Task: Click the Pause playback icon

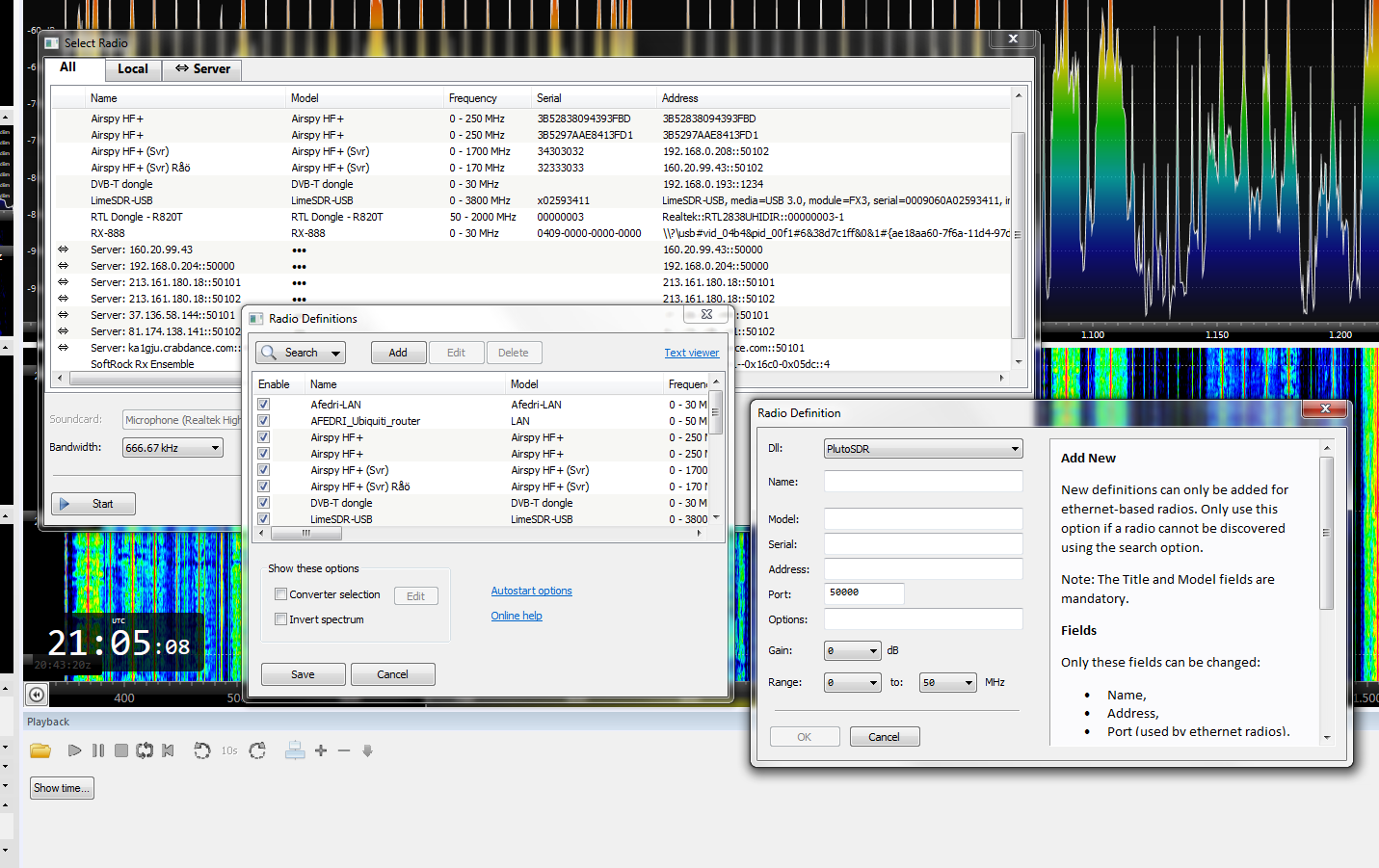Action: click(x=98, y=750)
